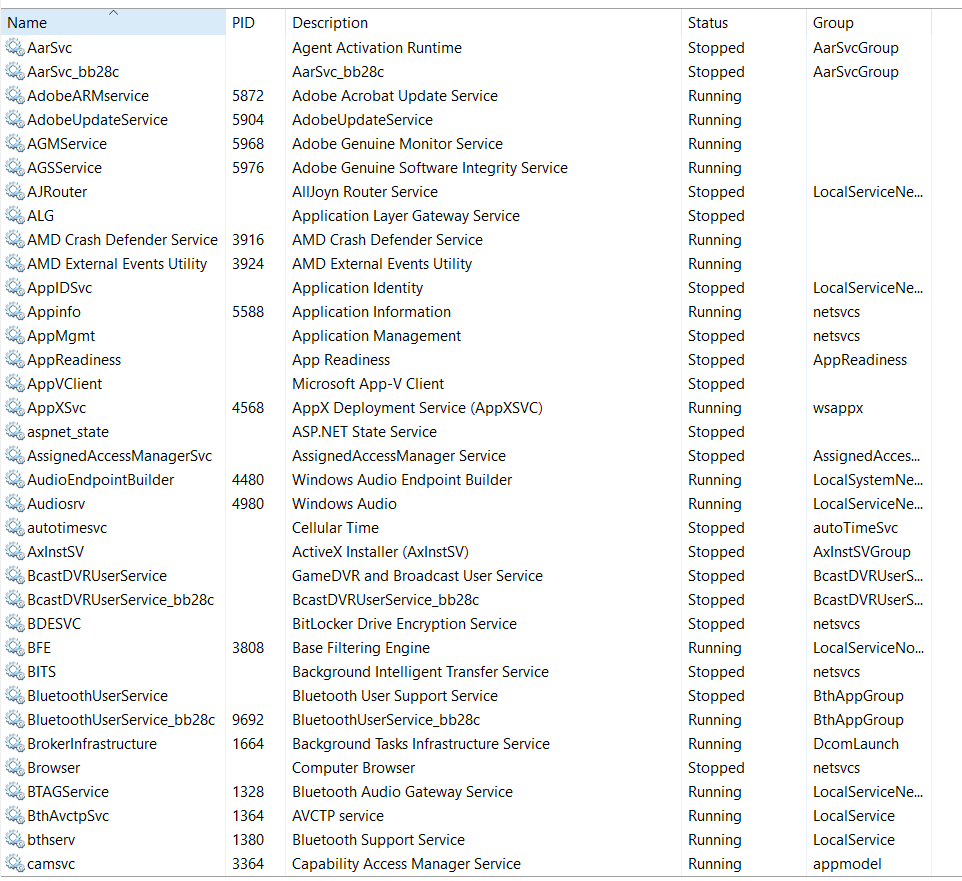The height and width of the screenshot is (881, 962).
Task: Click the Description column header
Action: tap(483, 23)
